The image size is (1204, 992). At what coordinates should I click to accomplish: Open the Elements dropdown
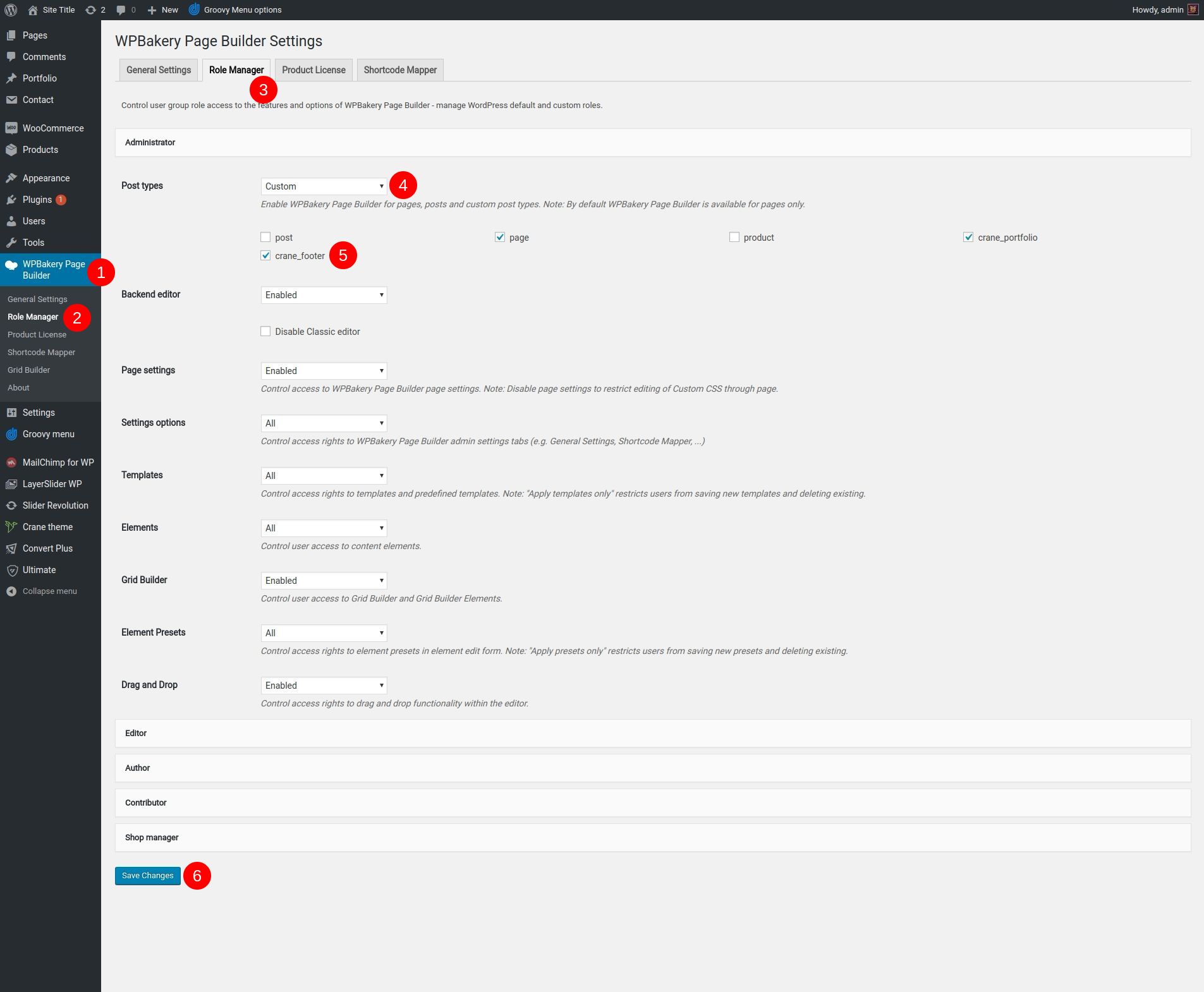(x=324, y=528)
